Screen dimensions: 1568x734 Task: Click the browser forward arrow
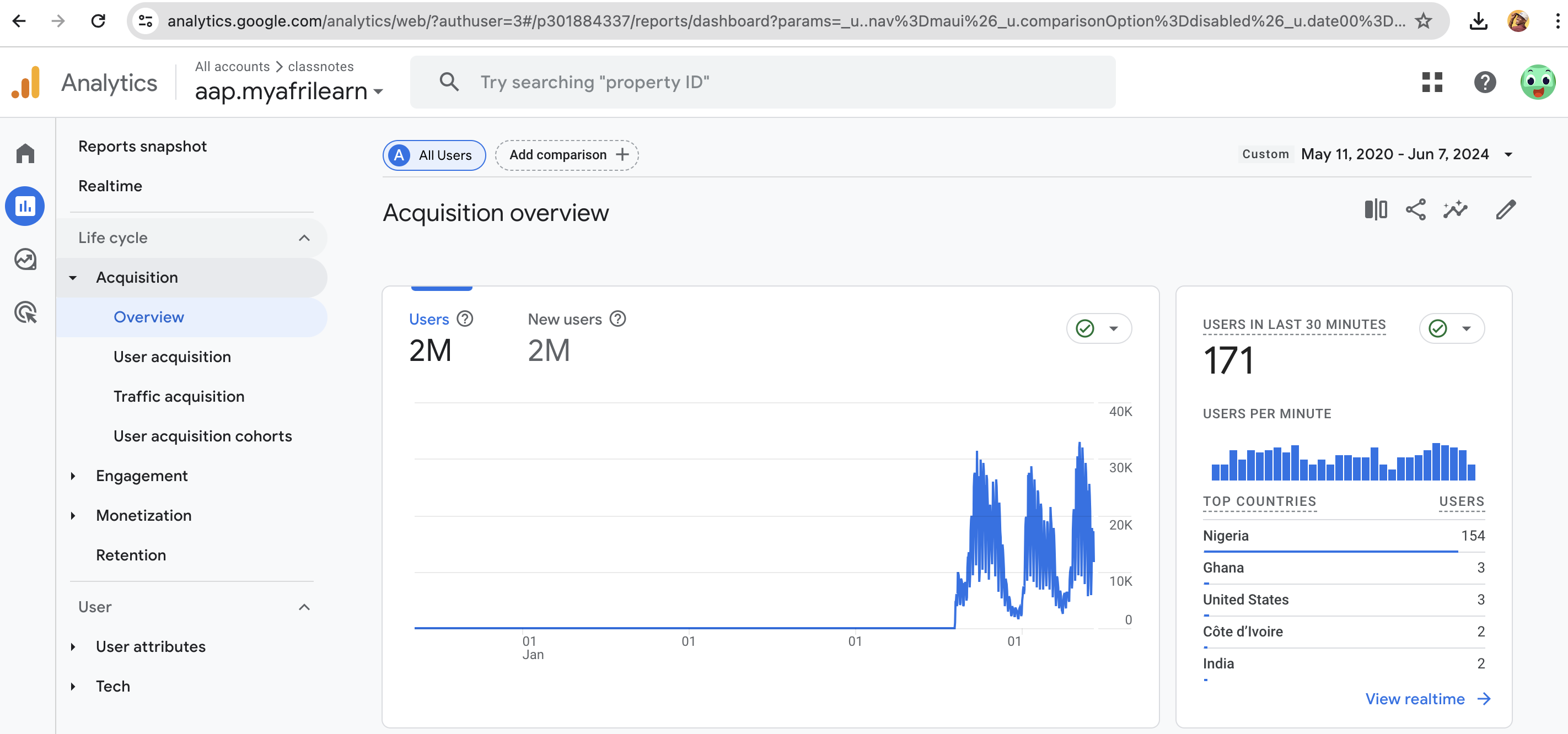click(58, 21)
